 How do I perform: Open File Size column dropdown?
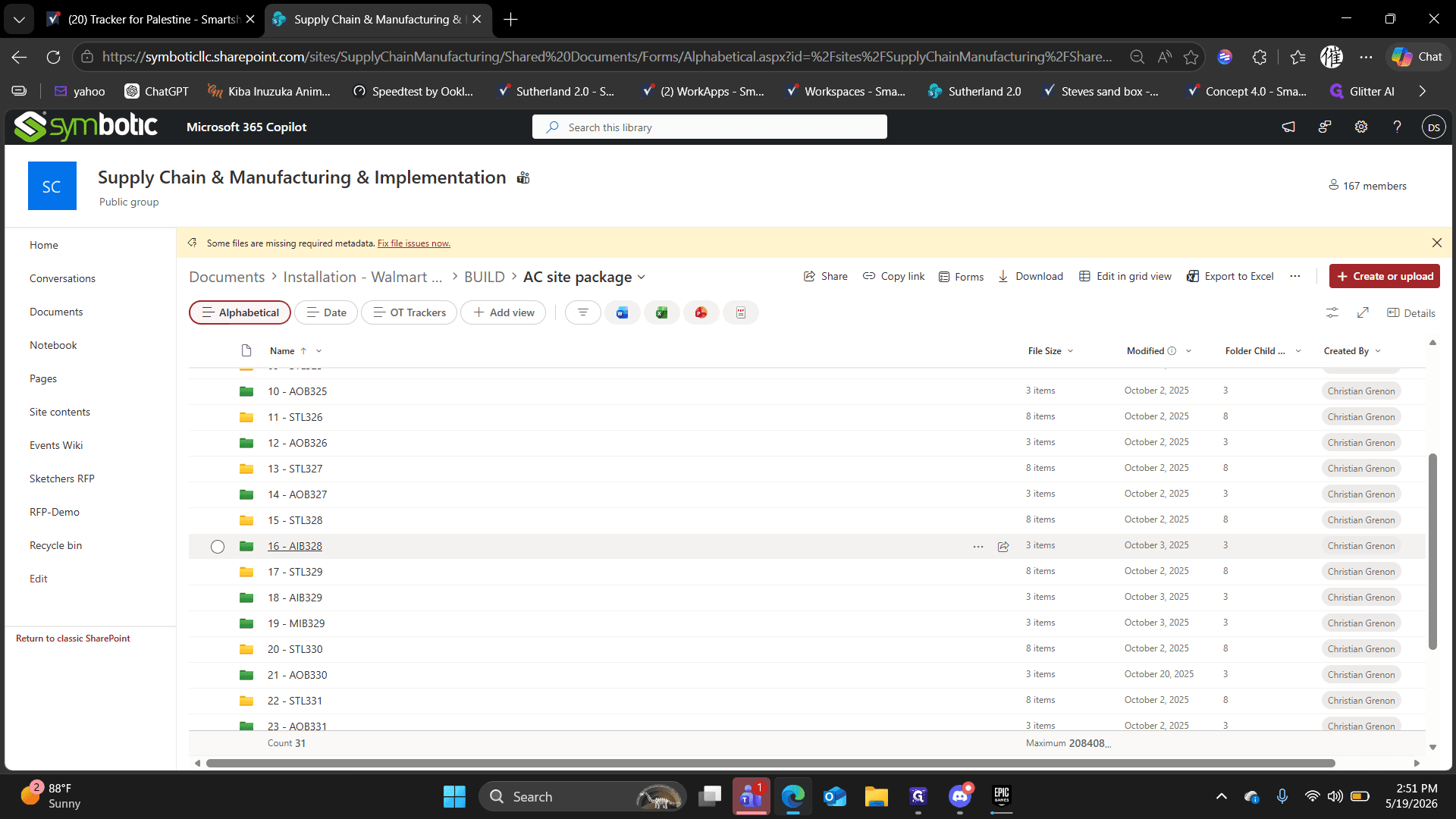click(1071, 351)
